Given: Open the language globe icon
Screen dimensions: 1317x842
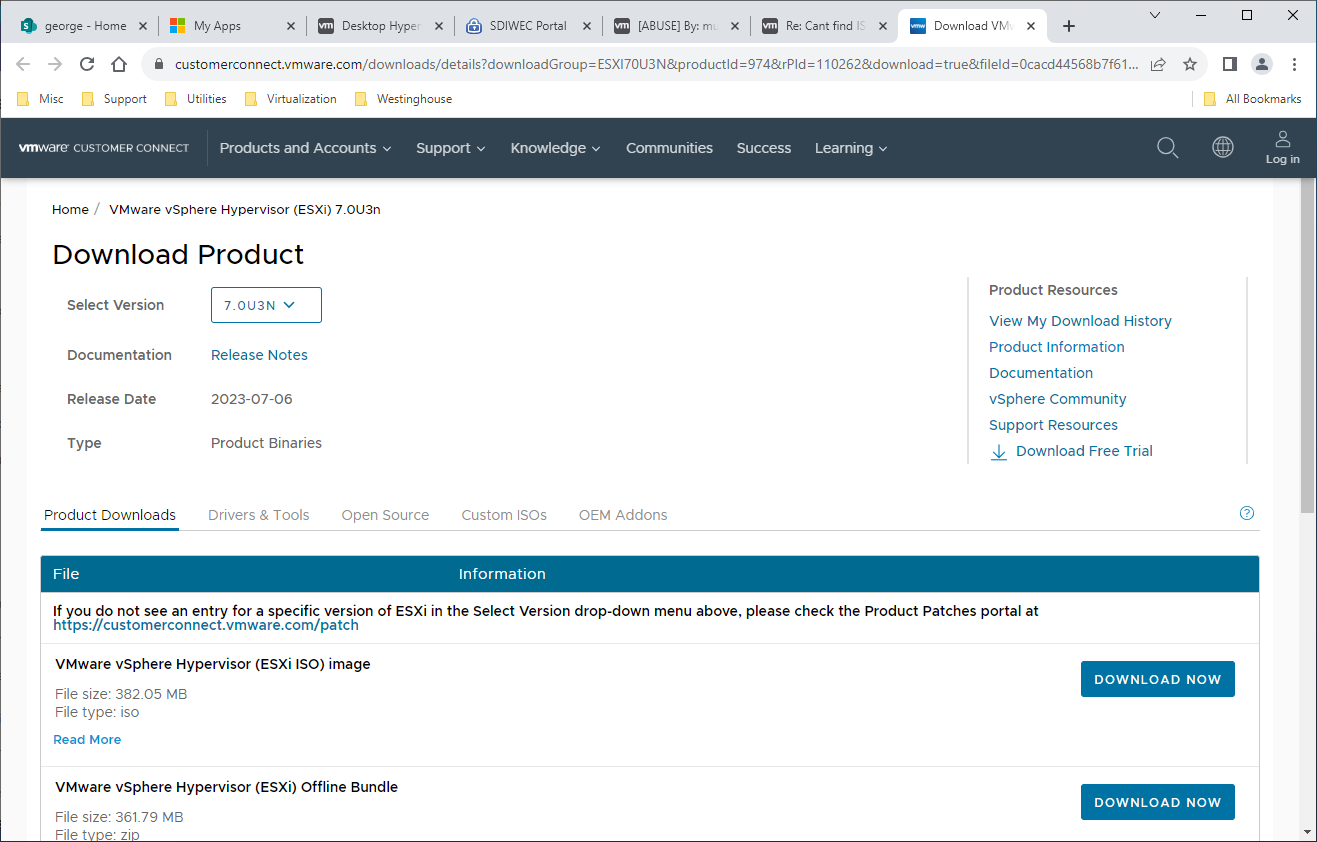Looking at the screenshot, I should pos(1222,148).
